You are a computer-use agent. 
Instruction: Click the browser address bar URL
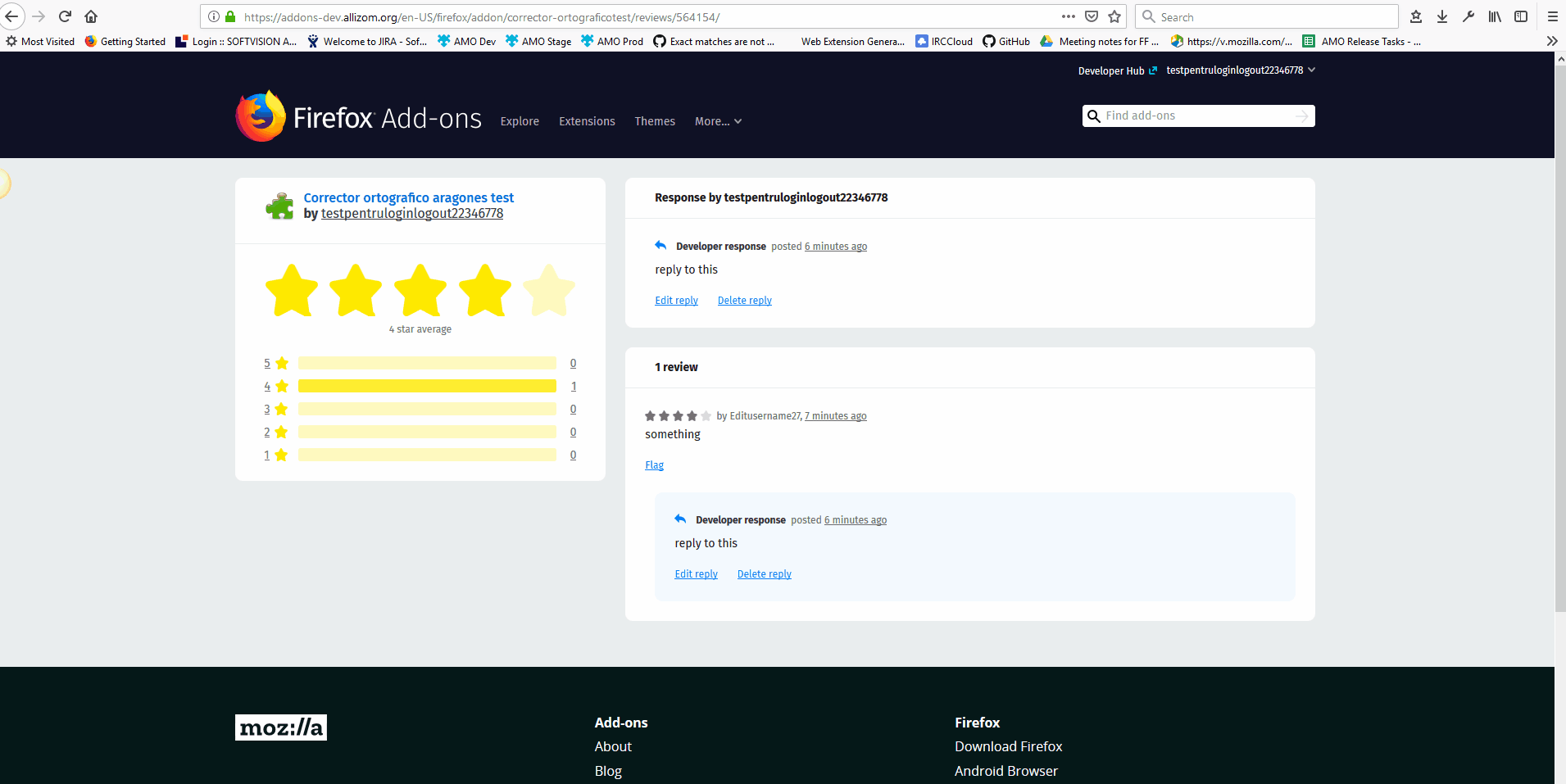pos(481,16)
